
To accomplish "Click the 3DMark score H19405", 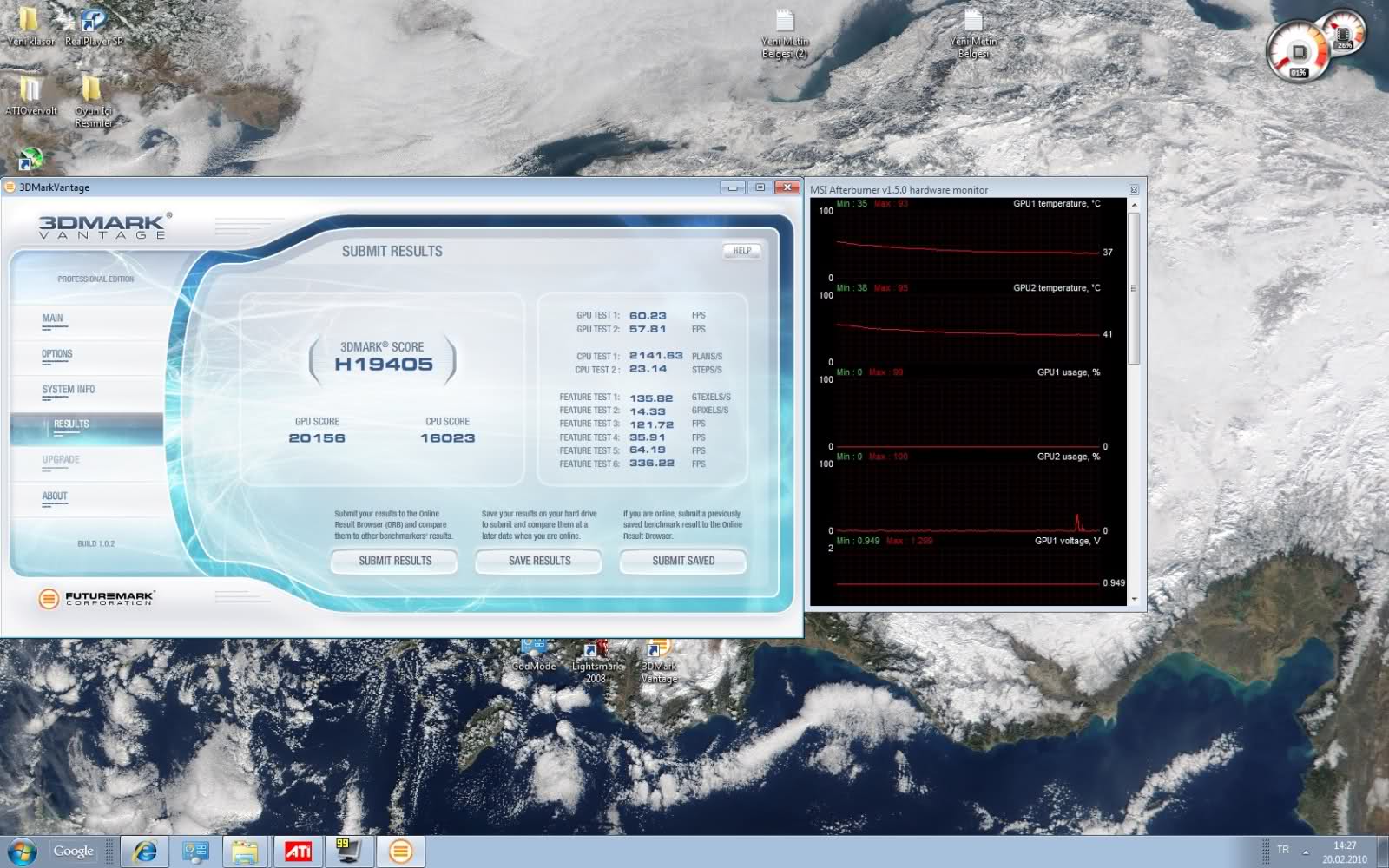I will coord(384,365).
